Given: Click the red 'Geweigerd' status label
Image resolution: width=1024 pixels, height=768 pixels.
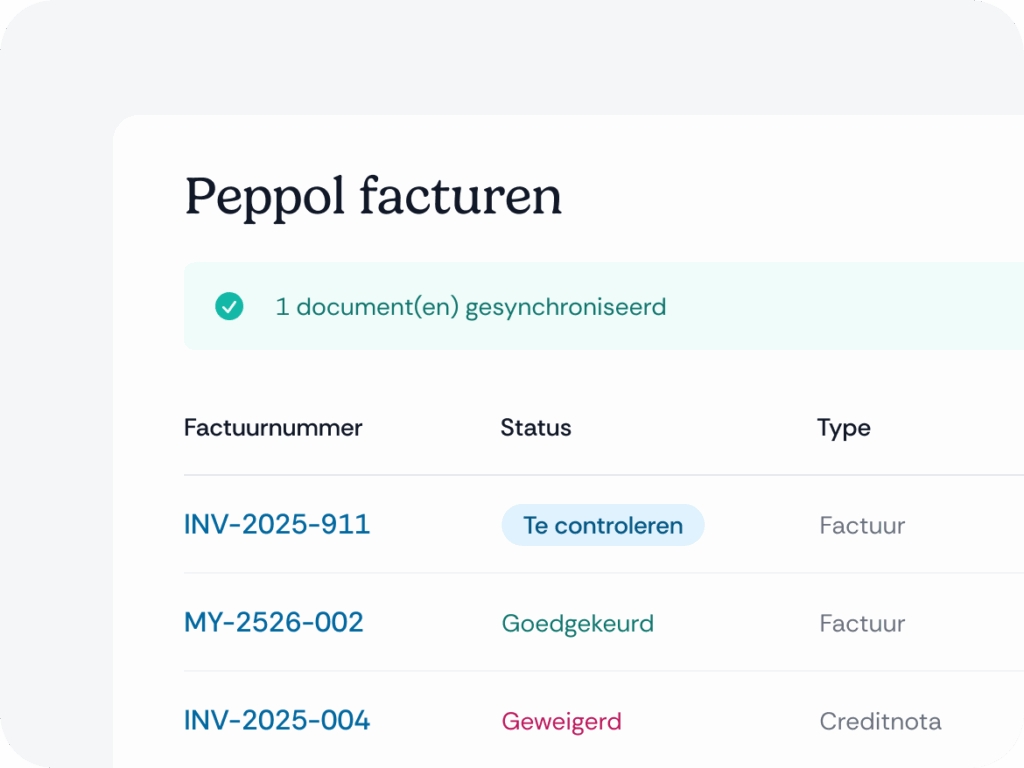Looking at the screenshot, I should coord(561,721).
